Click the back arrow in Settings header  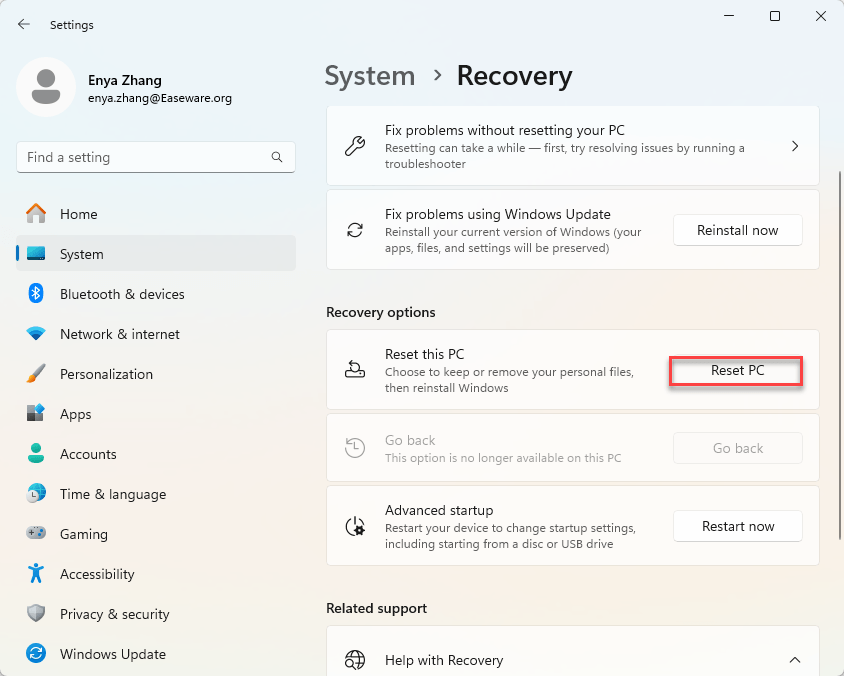pyautogui.click(x=24, y=24)
